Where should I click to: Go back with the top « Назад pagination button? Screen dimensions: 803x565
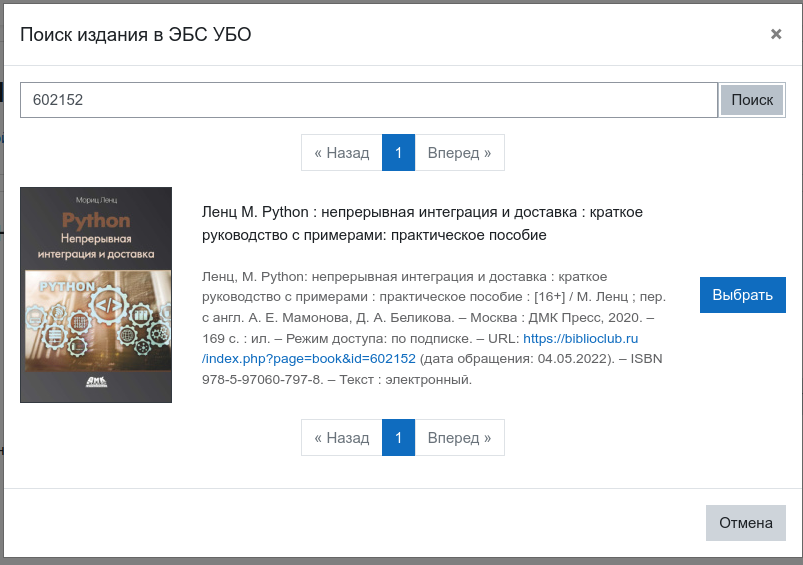[342, 153]
